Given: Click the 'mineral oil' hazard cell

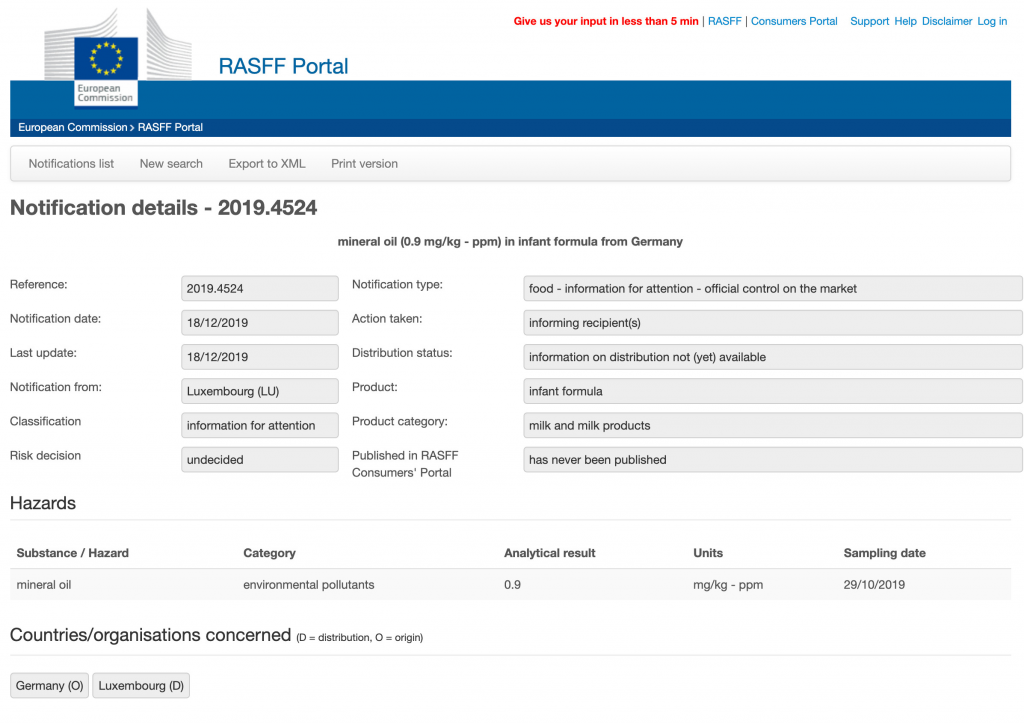Looking at the screenshot, I should point(44,585).
